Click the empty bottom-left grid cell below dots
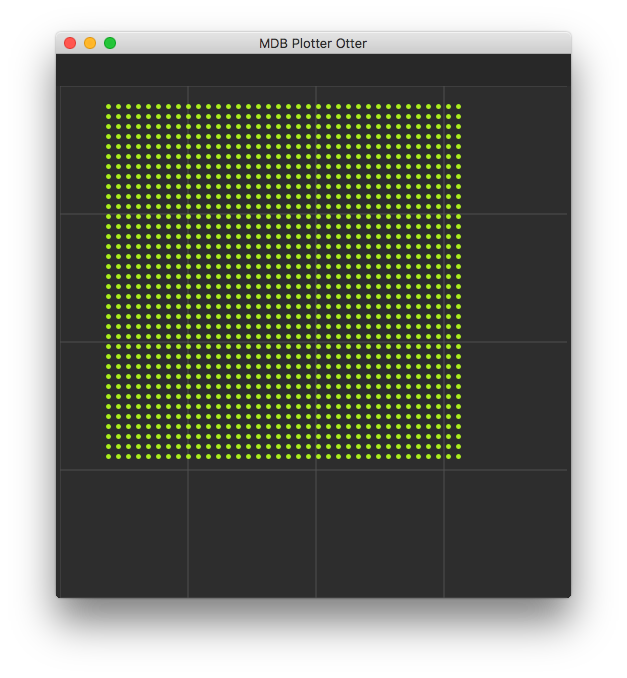Viewport: 627px width, 678px height. 124,532
